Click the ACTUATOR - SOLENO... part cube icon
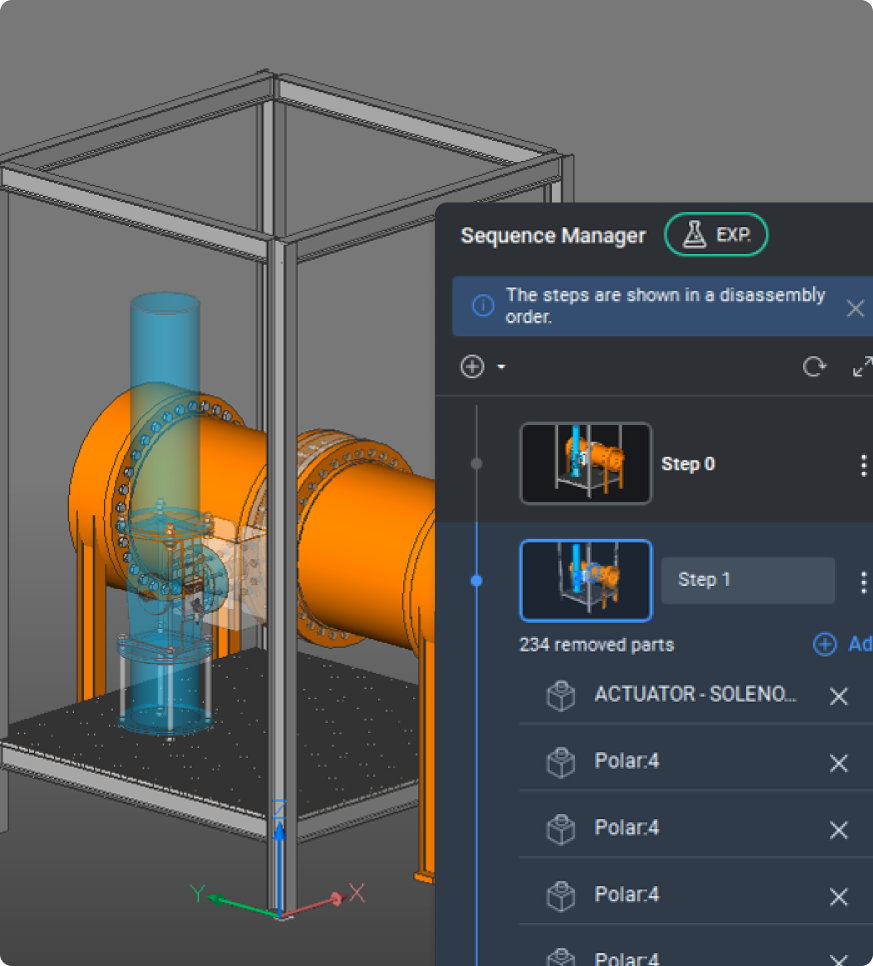 coord(561,696)
